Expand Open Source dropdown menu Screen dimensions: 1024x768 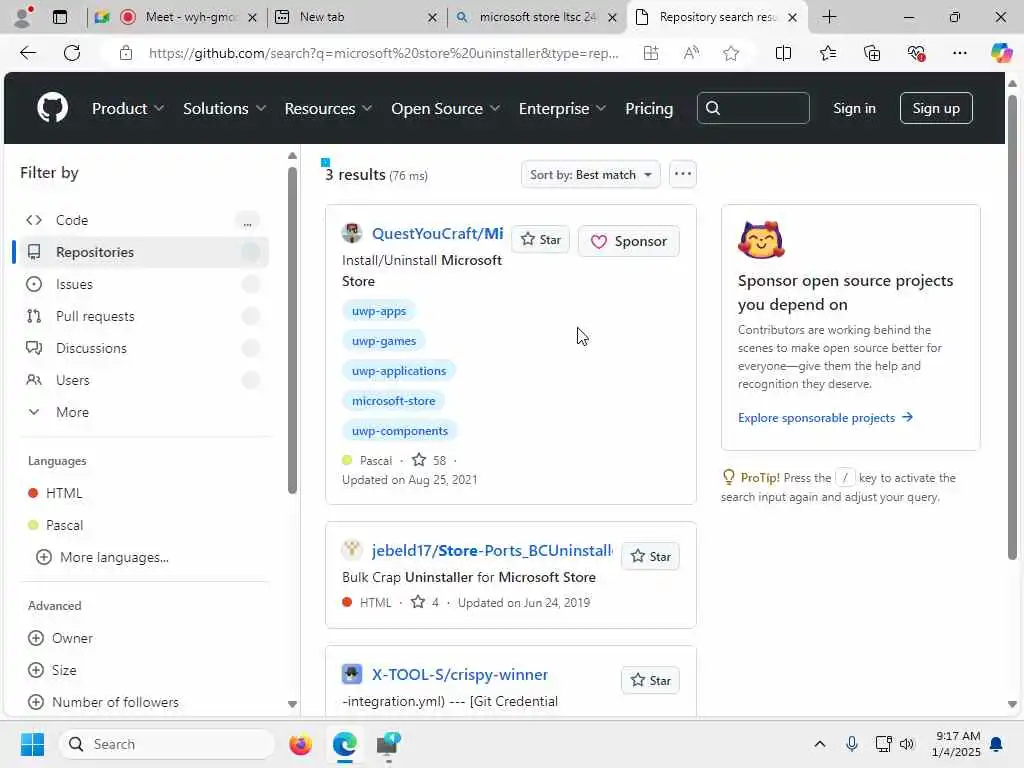coord(445,108)
